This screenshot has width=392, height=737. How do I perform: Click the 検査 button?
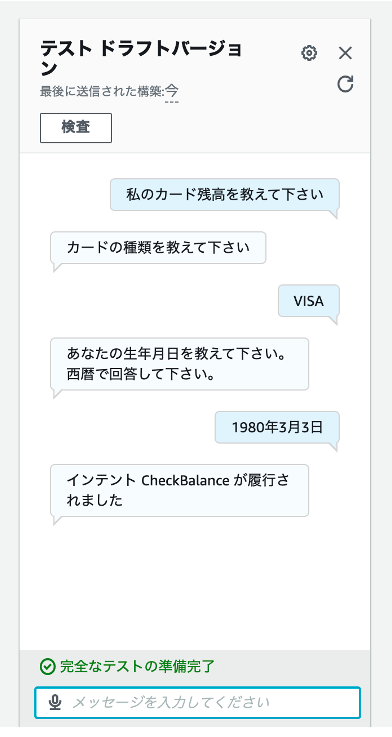76,127
